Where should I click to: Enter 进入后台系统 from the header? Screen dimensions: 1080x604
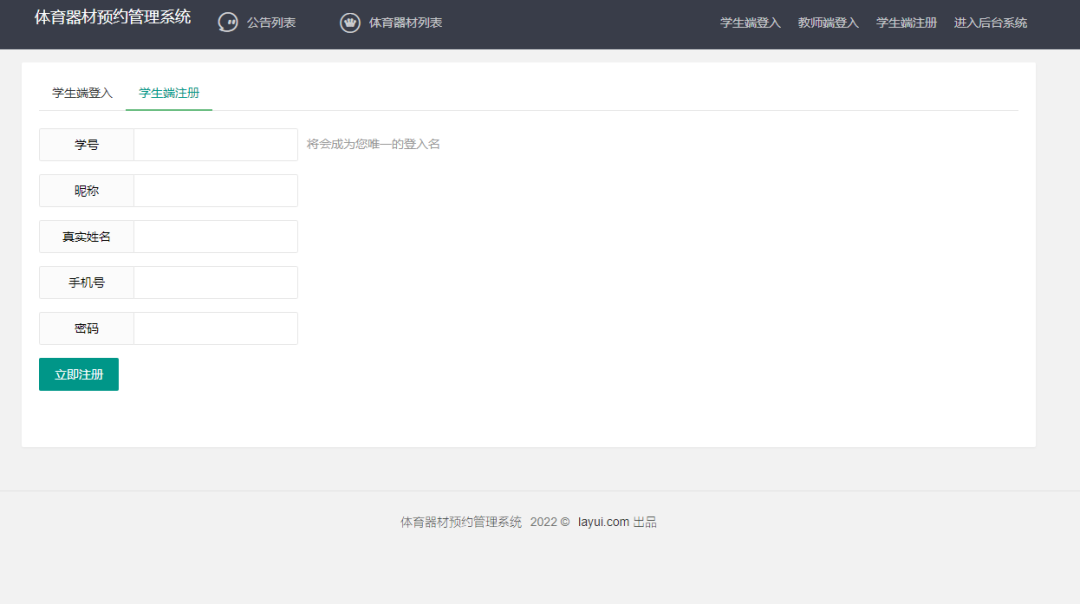coord(990,23)
